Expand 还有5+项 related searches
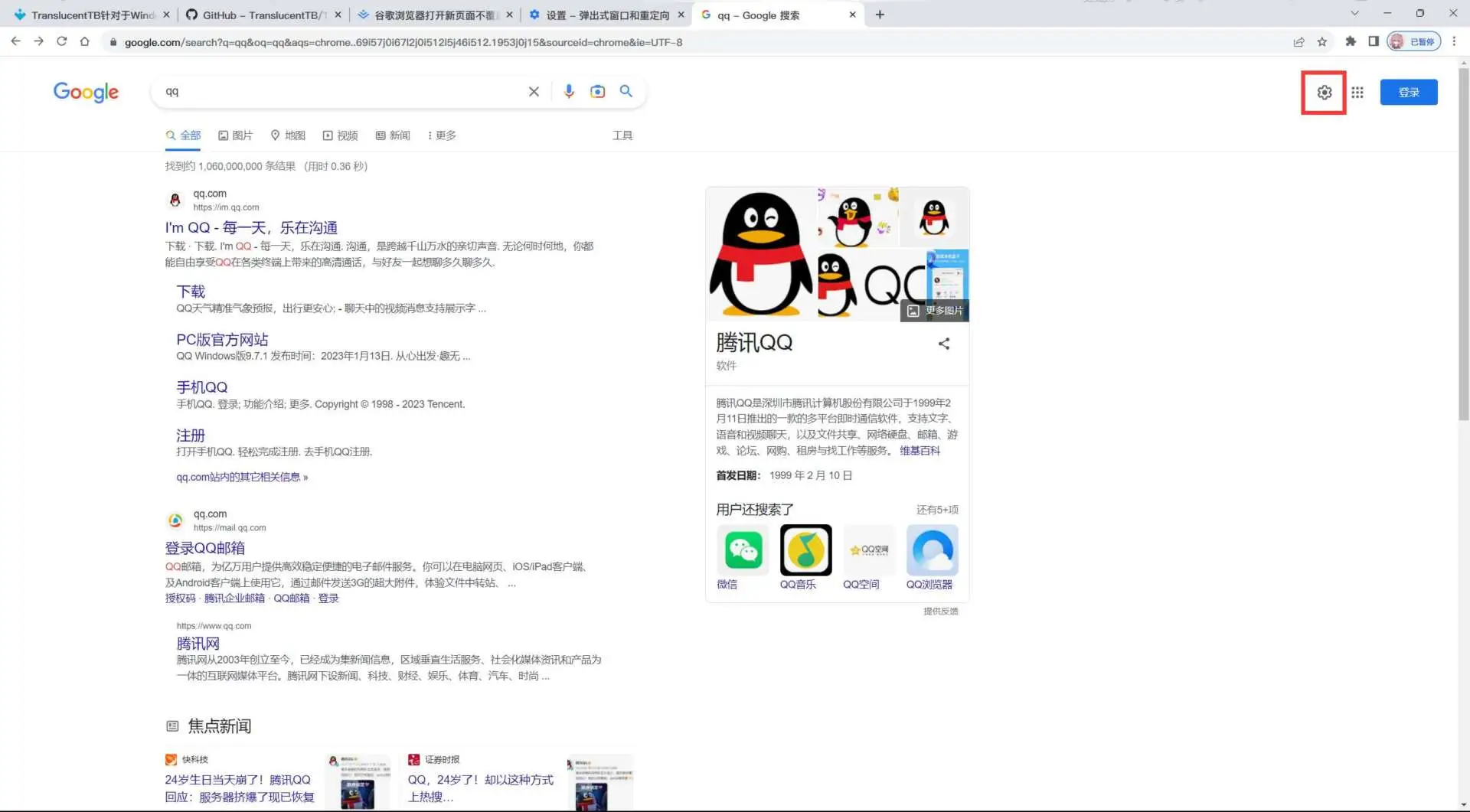 [x=937, y=509]
